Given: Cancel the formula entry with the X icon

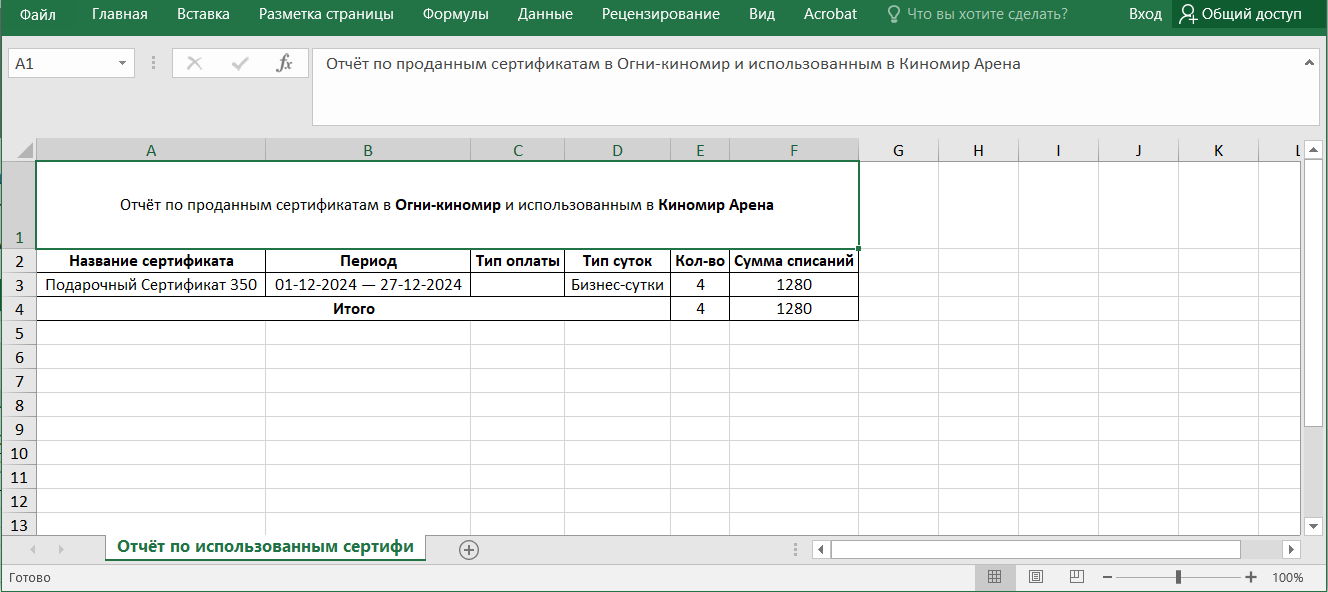Looking at the screenshot, I should point(194,63).
